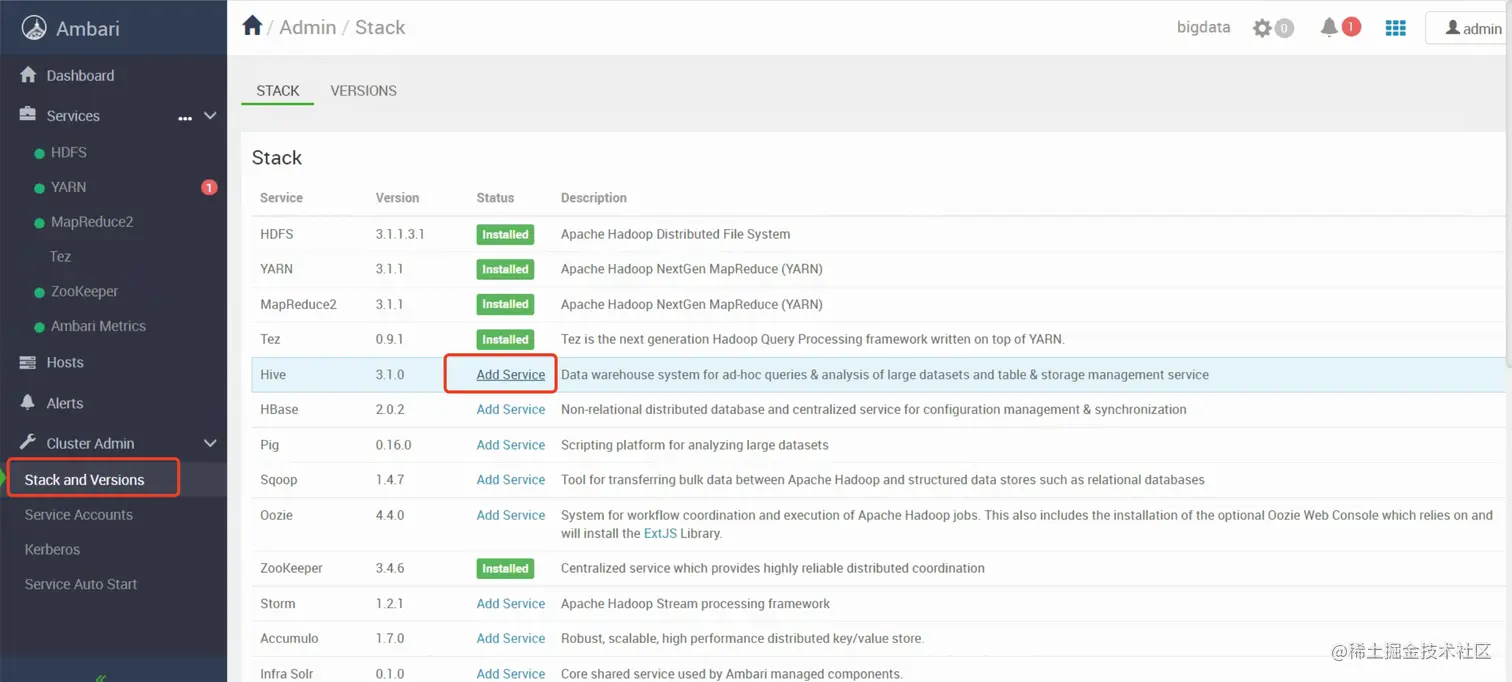This screenshot has width=1512, height=682.
Task: Collapse sidebar using bottom chevrons
Action: click(101, 677)
